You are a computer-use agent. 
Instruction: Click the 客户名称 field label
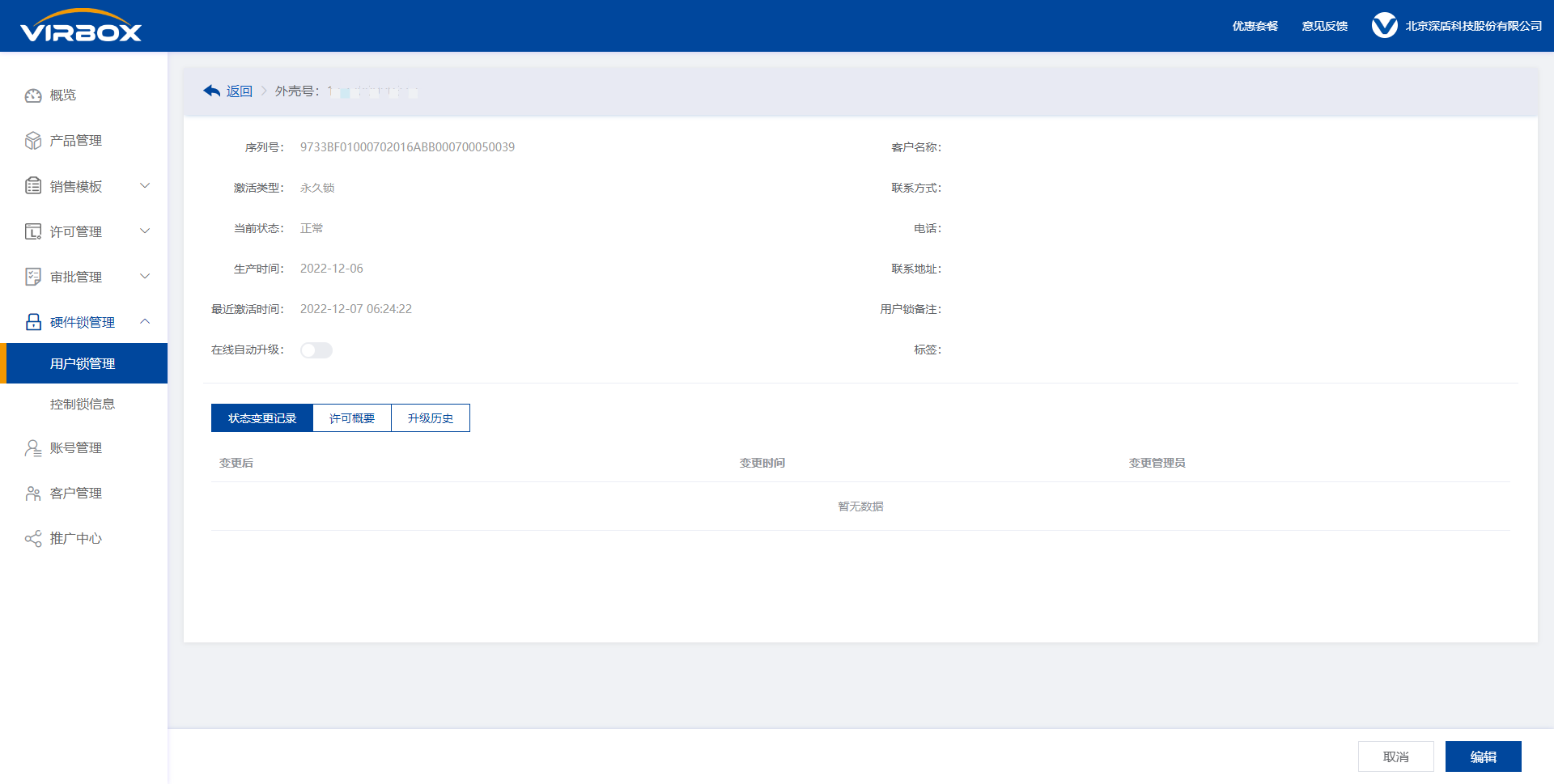[x=916, y=147]
